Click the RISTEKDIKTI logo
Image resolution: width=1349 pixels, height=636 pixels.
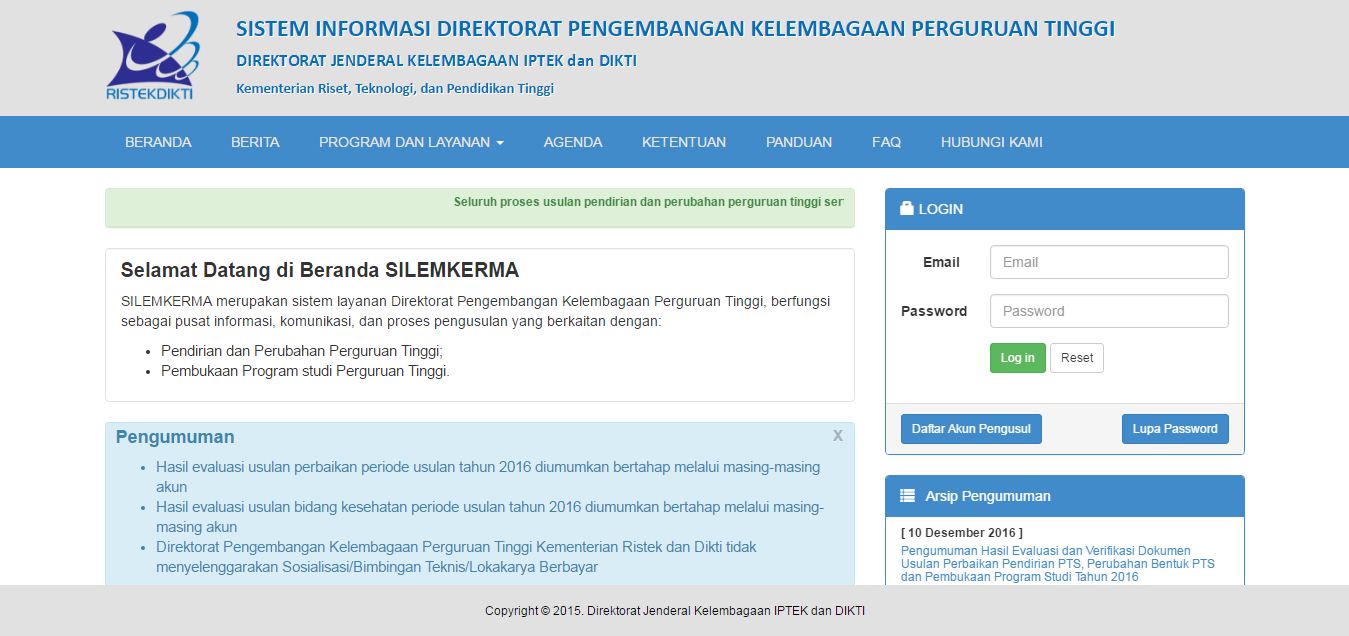click(x=153, y=57)
